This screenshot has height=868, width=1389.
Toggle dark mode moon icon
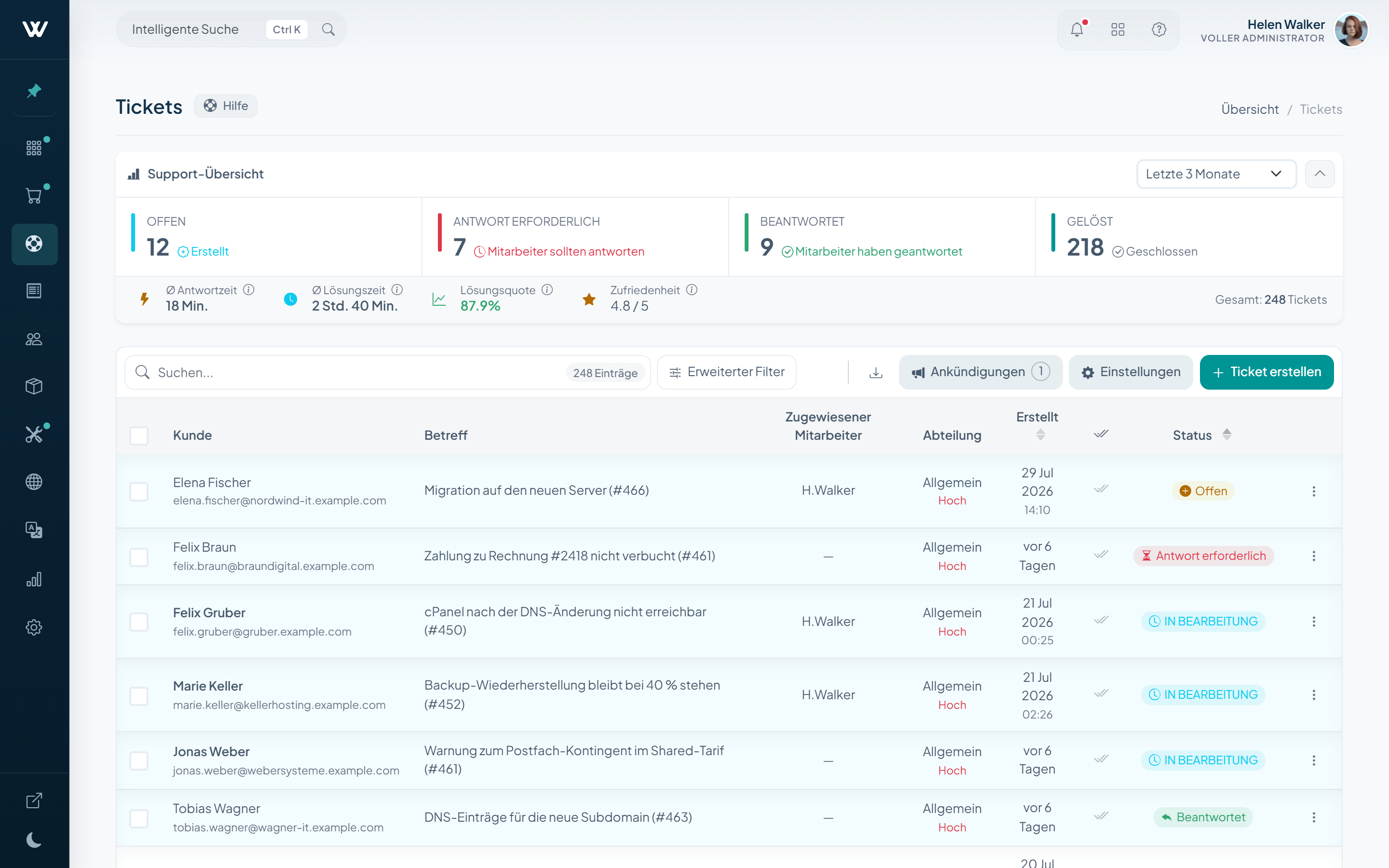(x=34, y=841)
